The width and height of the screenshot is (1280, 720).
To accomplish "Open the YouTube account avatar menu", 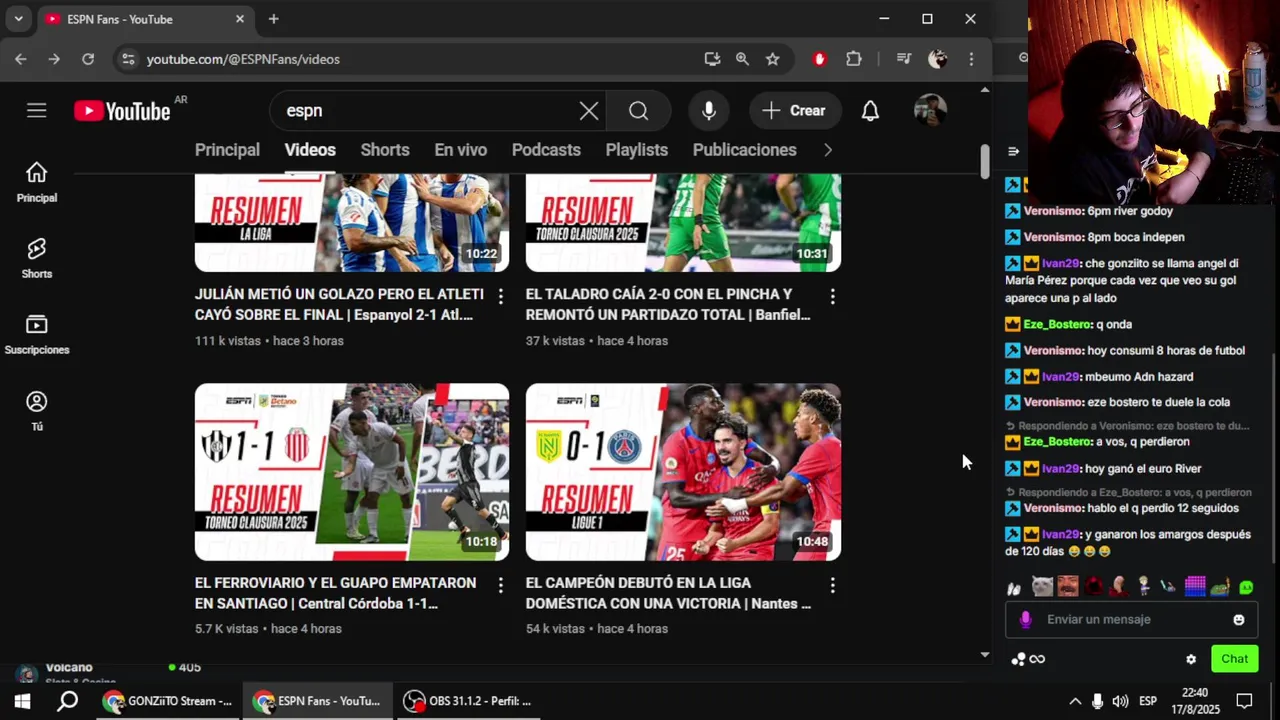I will (930, 111).
